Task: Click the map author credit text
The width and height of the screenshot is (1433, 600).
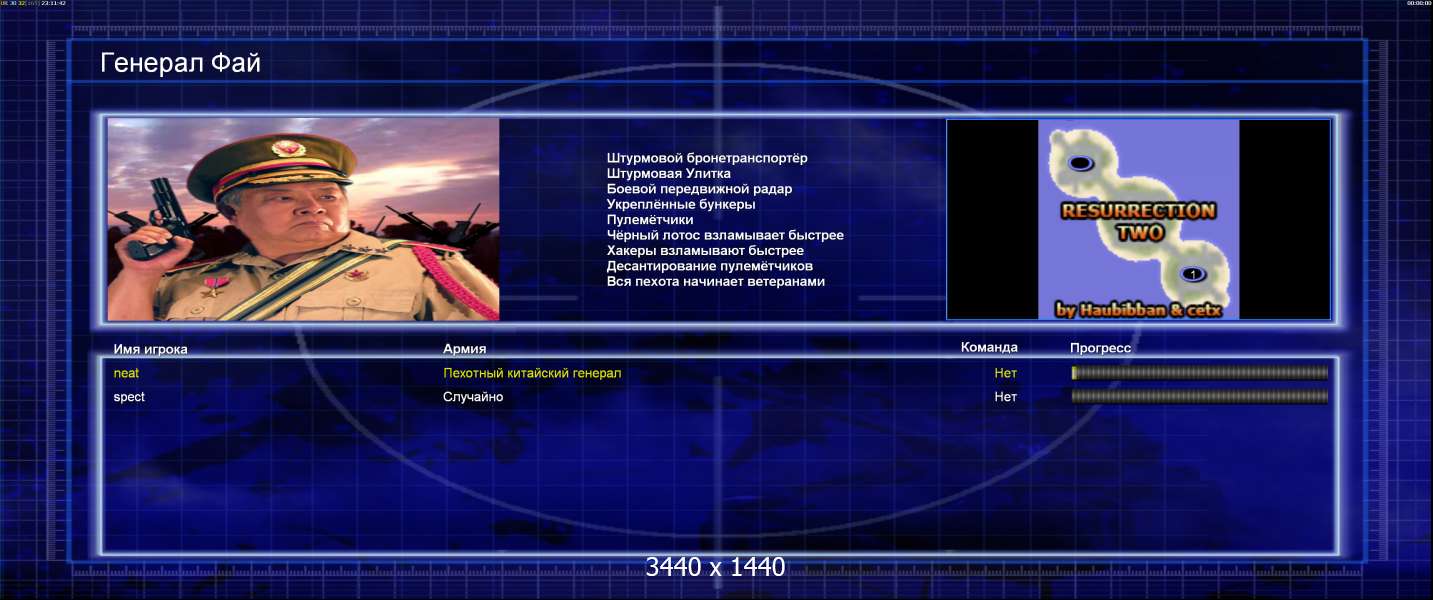Action: click(1138, 310)
